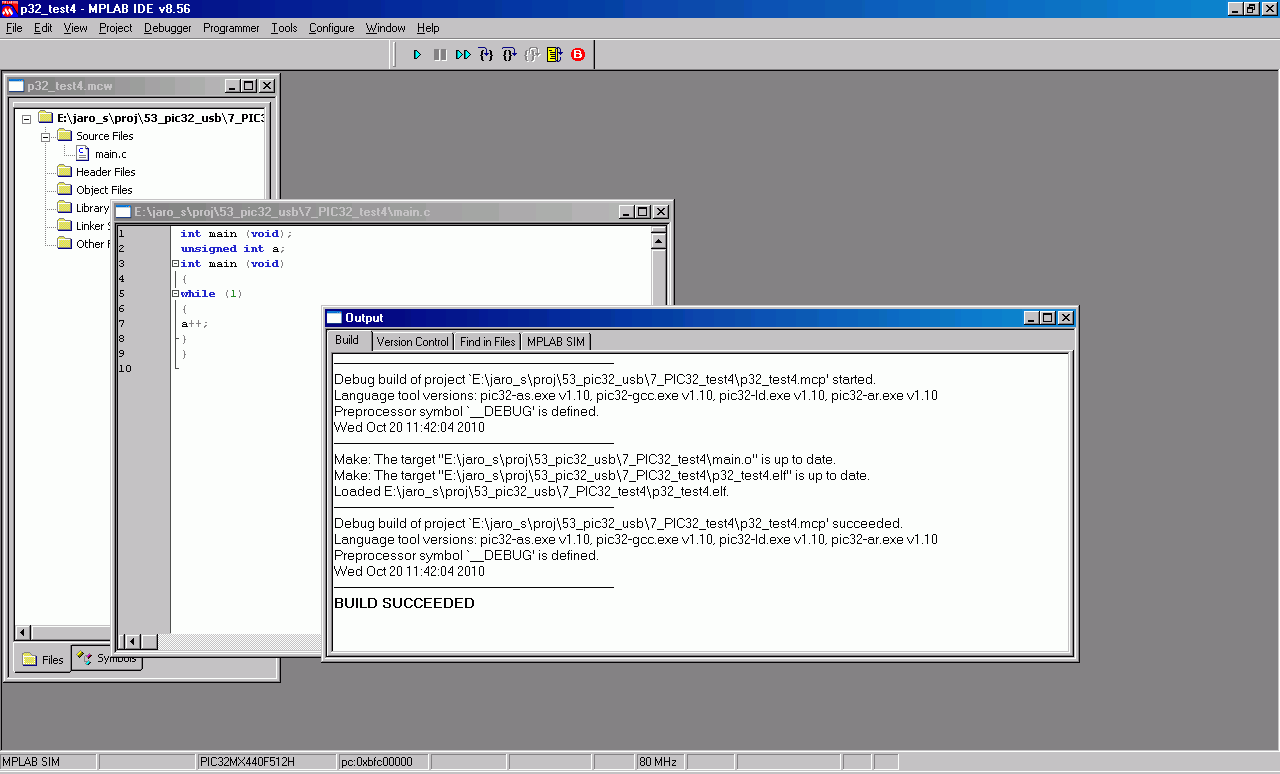Click BUILD SUCCEEDED text in output

pos(404,603)
